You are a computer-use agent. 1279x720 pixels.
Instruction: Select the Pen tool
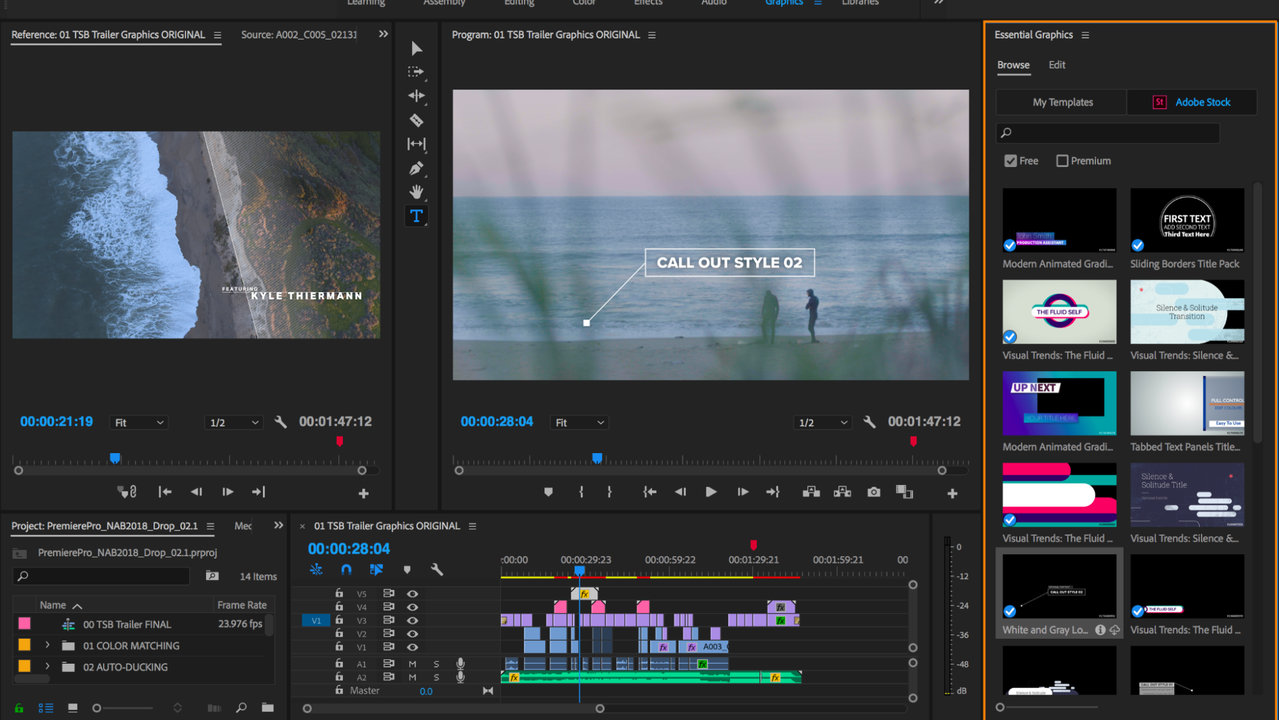click(416, 168)
